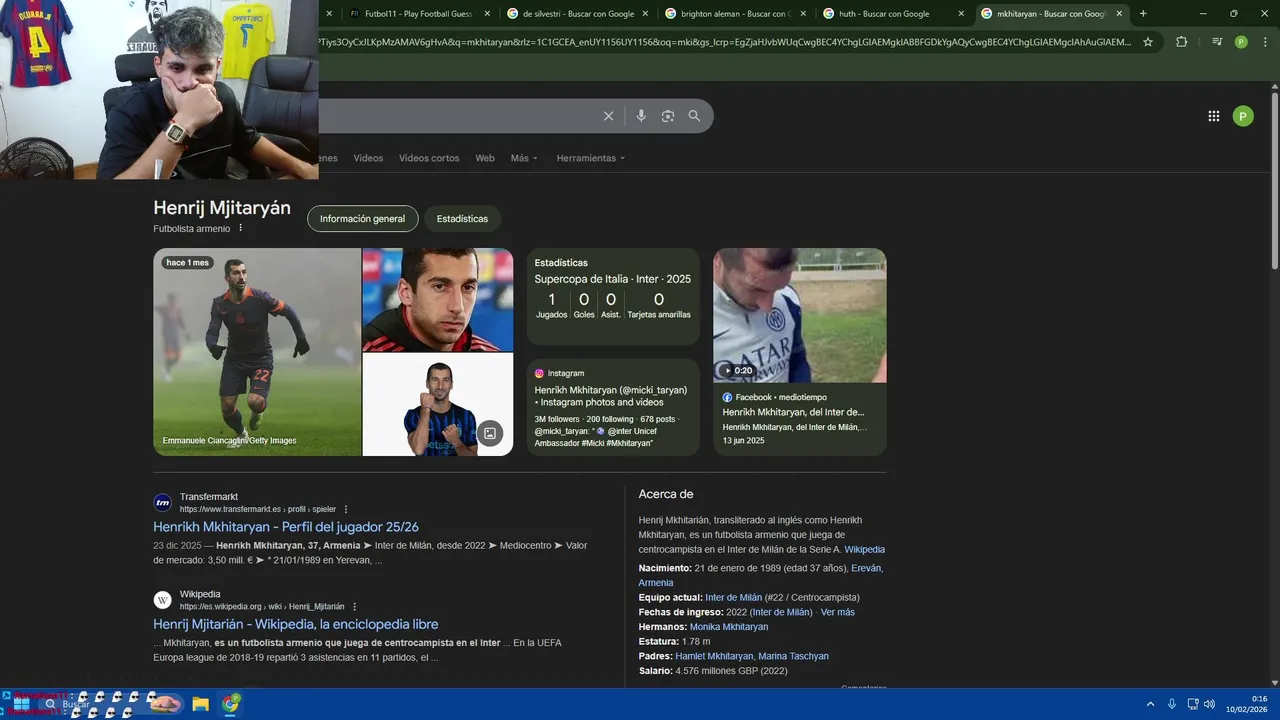The image size is (1280, 720).
Task: Show hidden system tray icons
Action: point(1150,704)
